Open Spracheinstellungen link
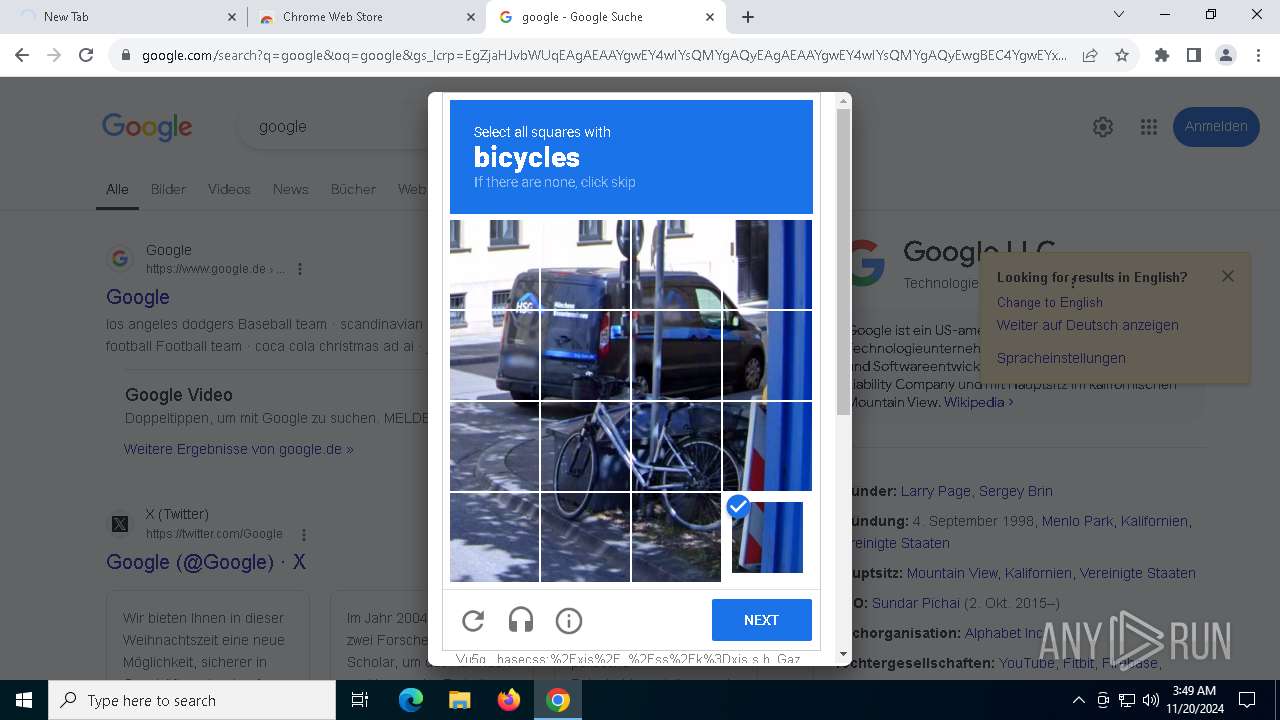The image size is (1280, 720). (x=1061, y=358)
